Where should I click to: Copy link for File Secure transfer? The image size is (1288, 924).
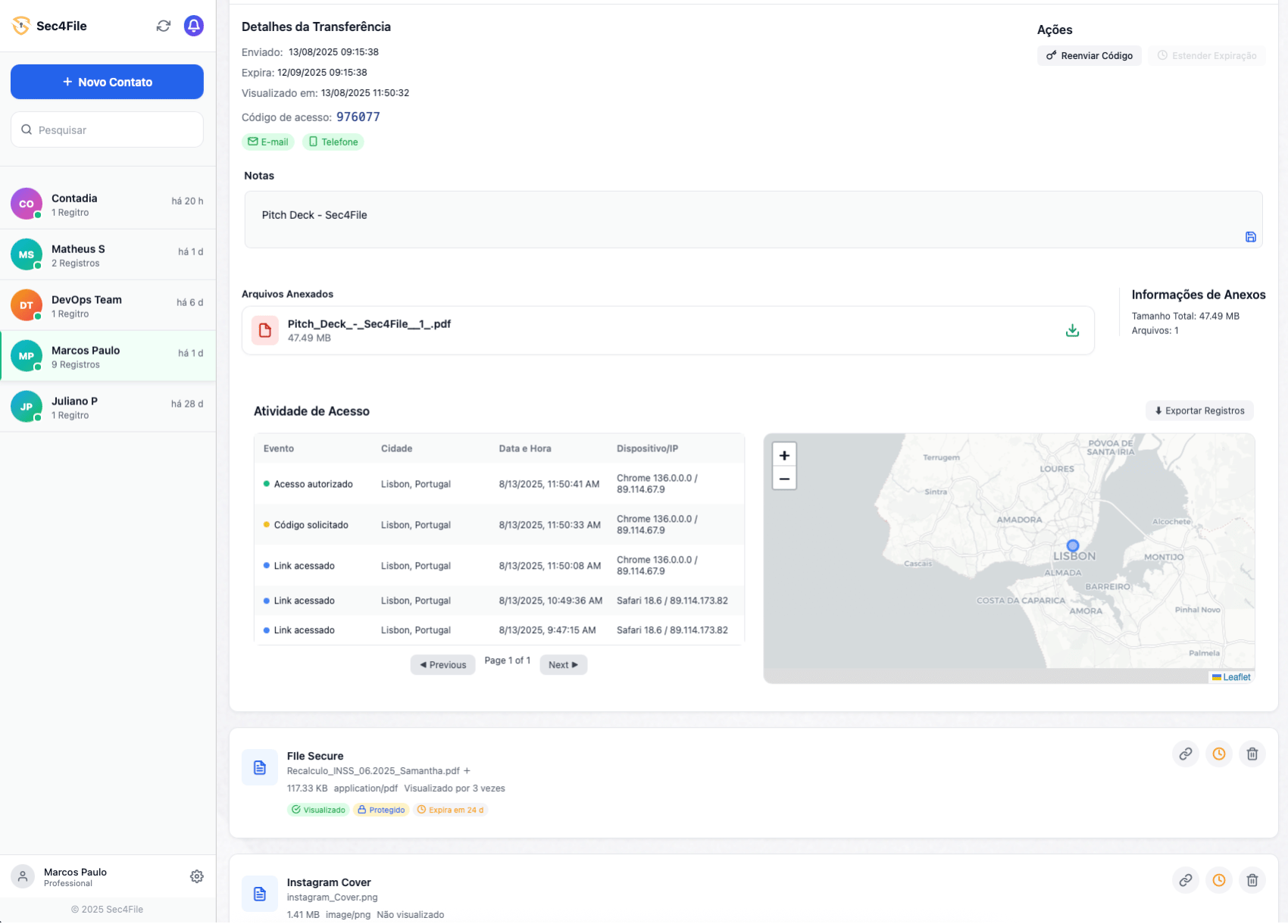point(1185,754)
